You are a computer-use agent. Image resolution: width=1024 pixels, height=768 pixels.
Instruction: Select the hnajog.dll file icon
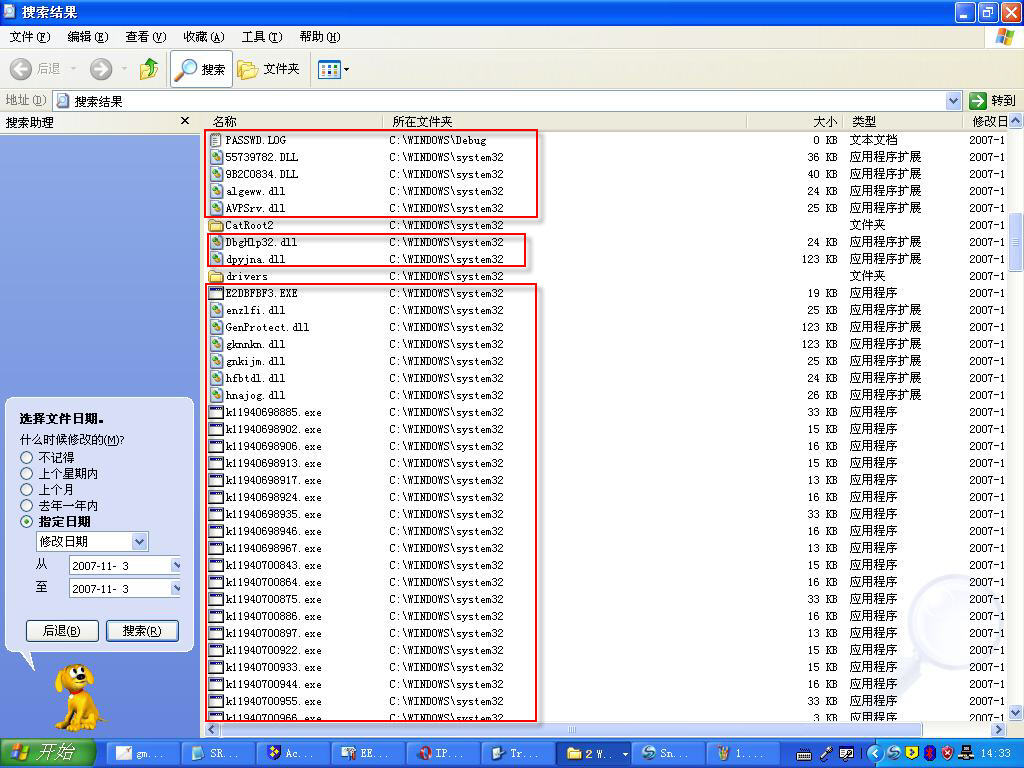[216, 394]
